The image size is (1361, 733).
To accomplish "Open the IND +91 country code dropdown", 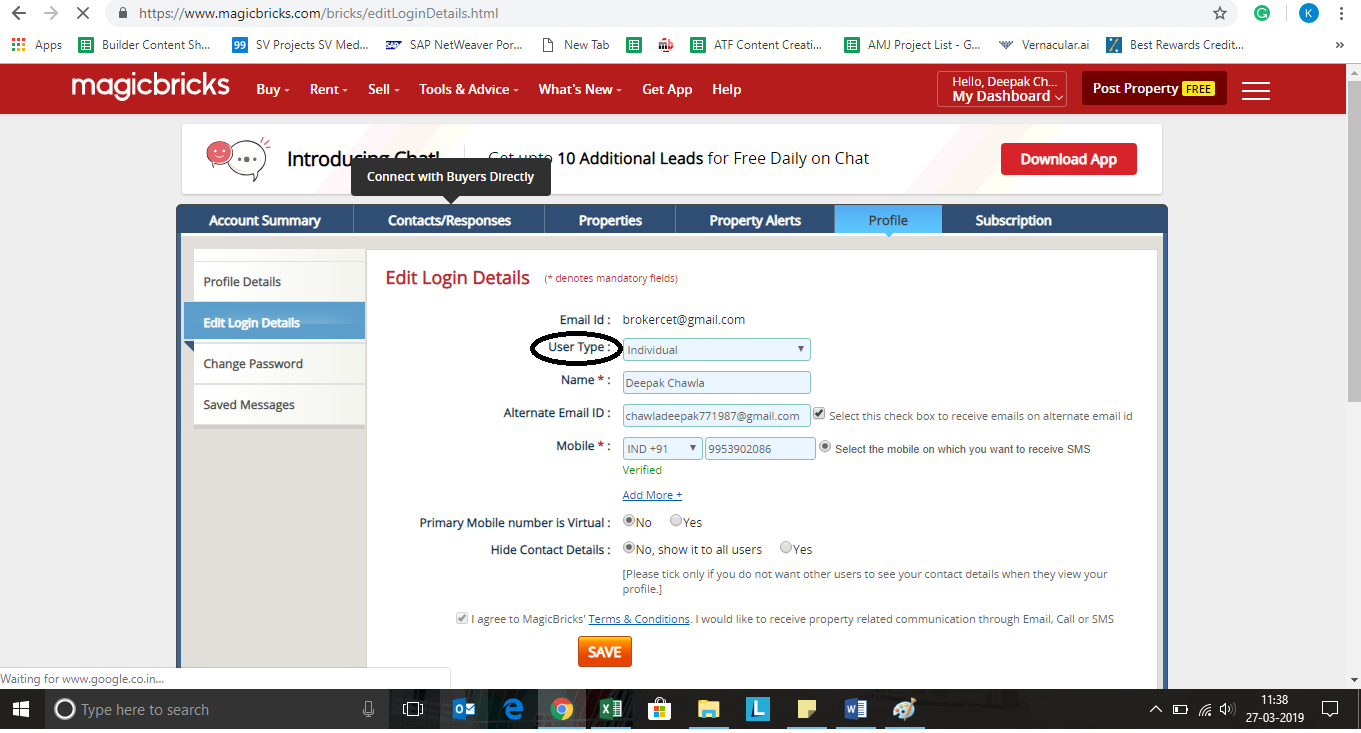I will pos(662,449).
